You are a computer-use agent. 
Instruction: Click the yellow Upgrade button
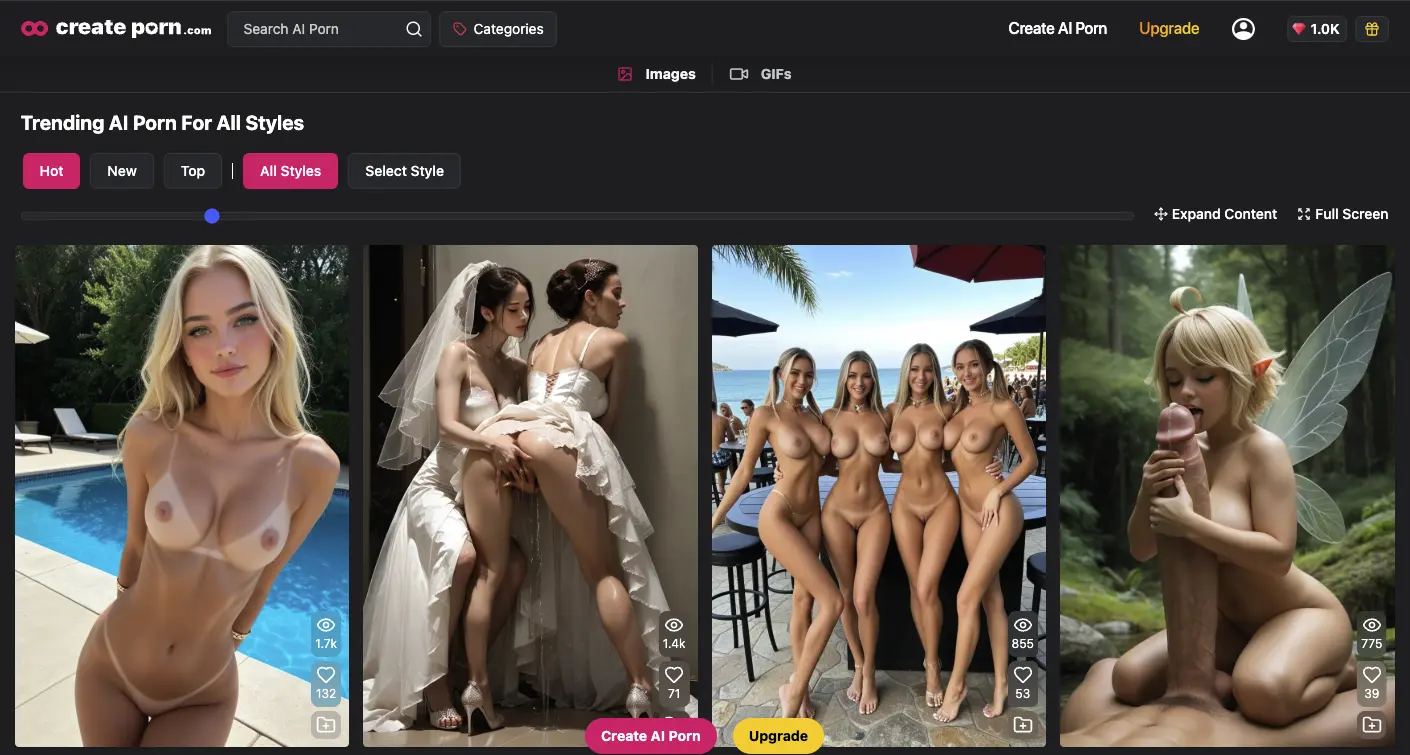[778, 735]
